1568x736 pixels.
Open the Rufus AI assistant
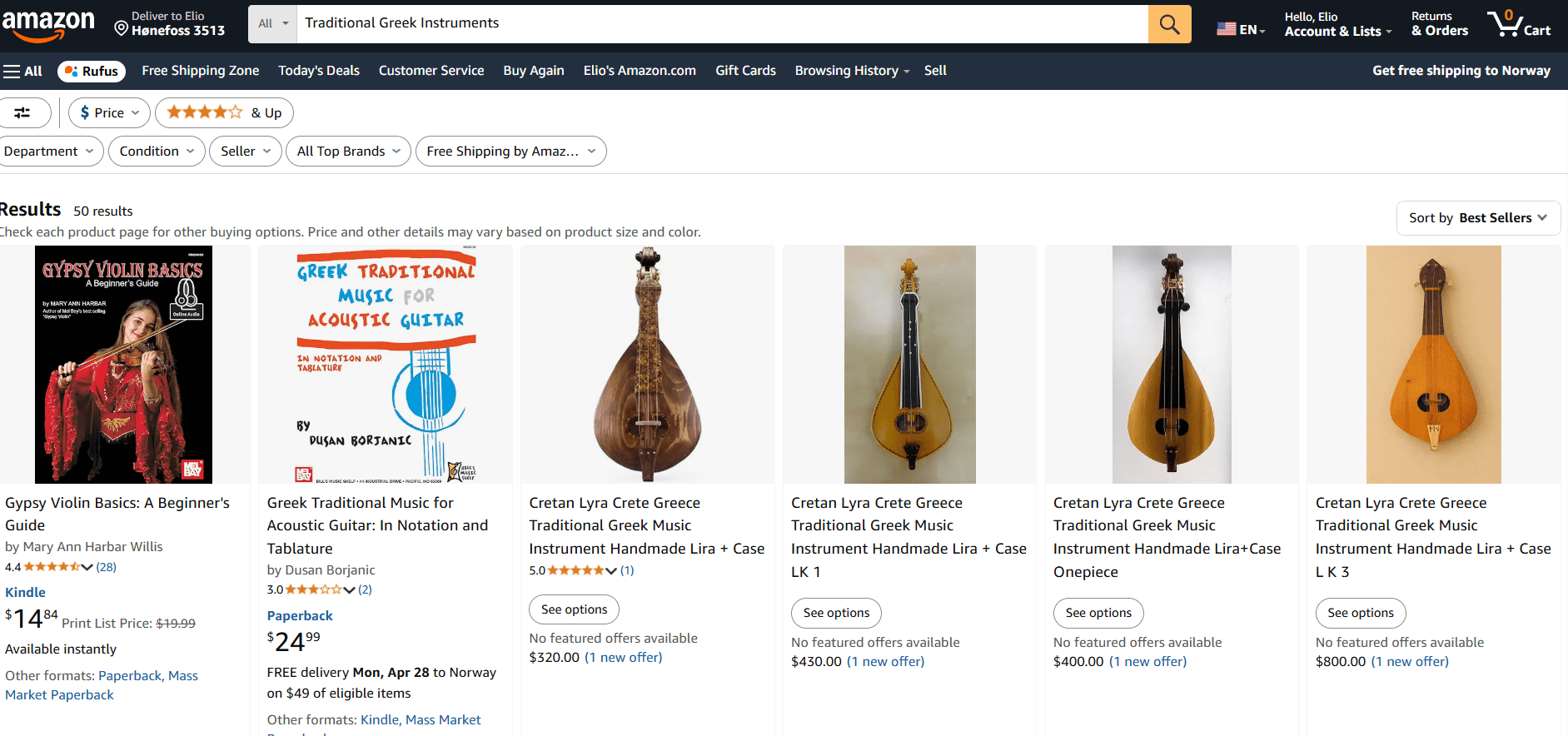coord(91,71)
